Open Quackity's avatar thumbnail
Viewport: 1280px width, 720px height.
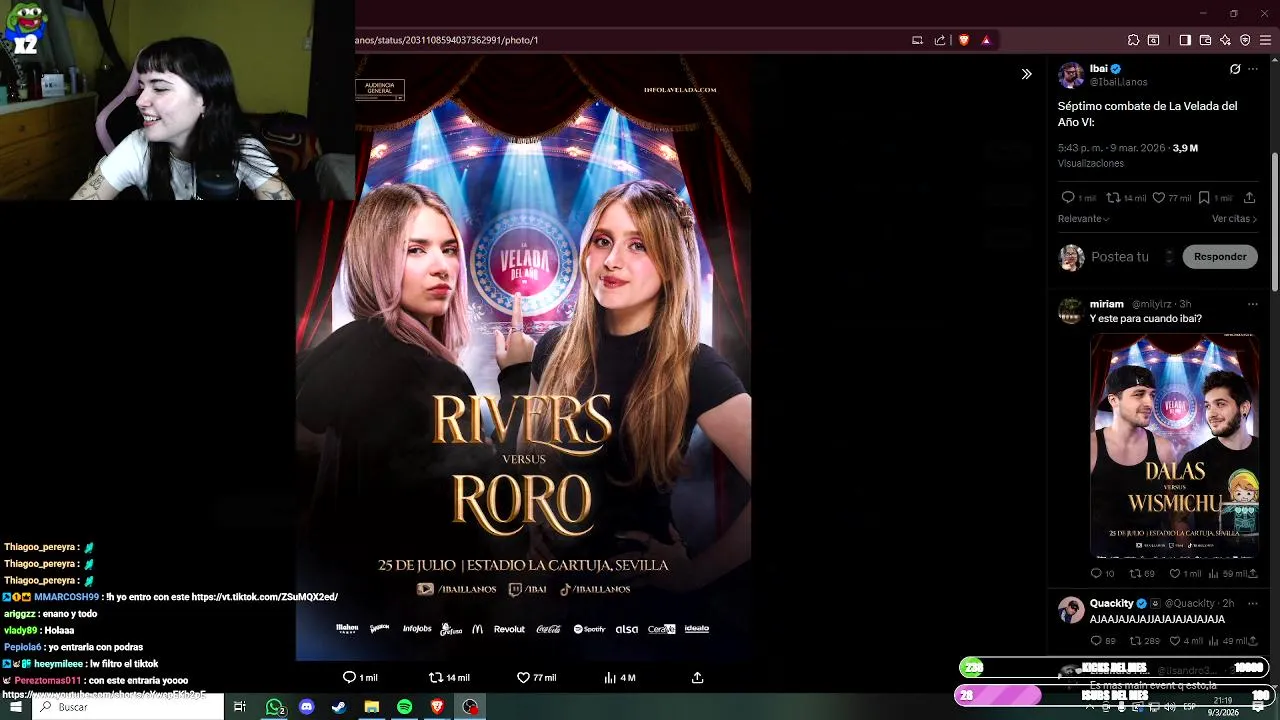coord(1071,611)
